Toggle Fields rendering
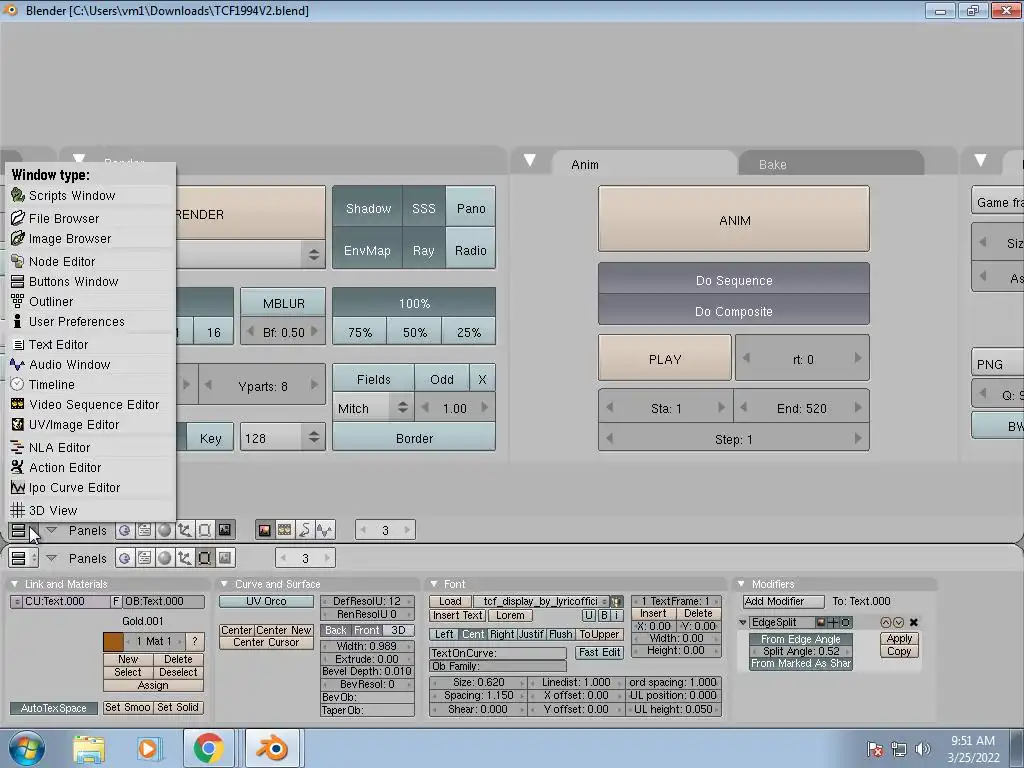 click(374, 379)
